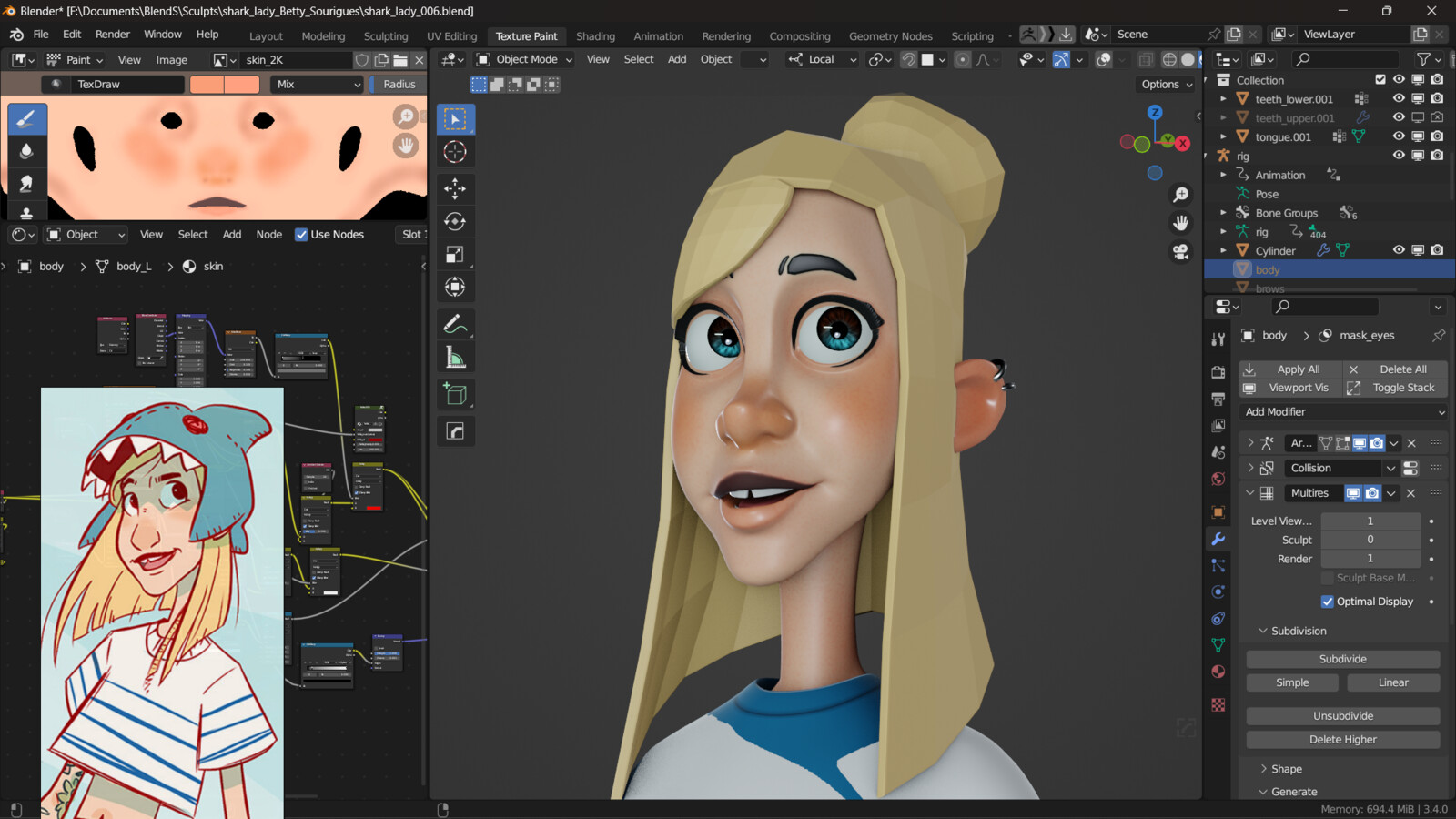The image size is (1456, 819).
Task: Open the Mix blend mode dropdown
Action: pos(317,84)
